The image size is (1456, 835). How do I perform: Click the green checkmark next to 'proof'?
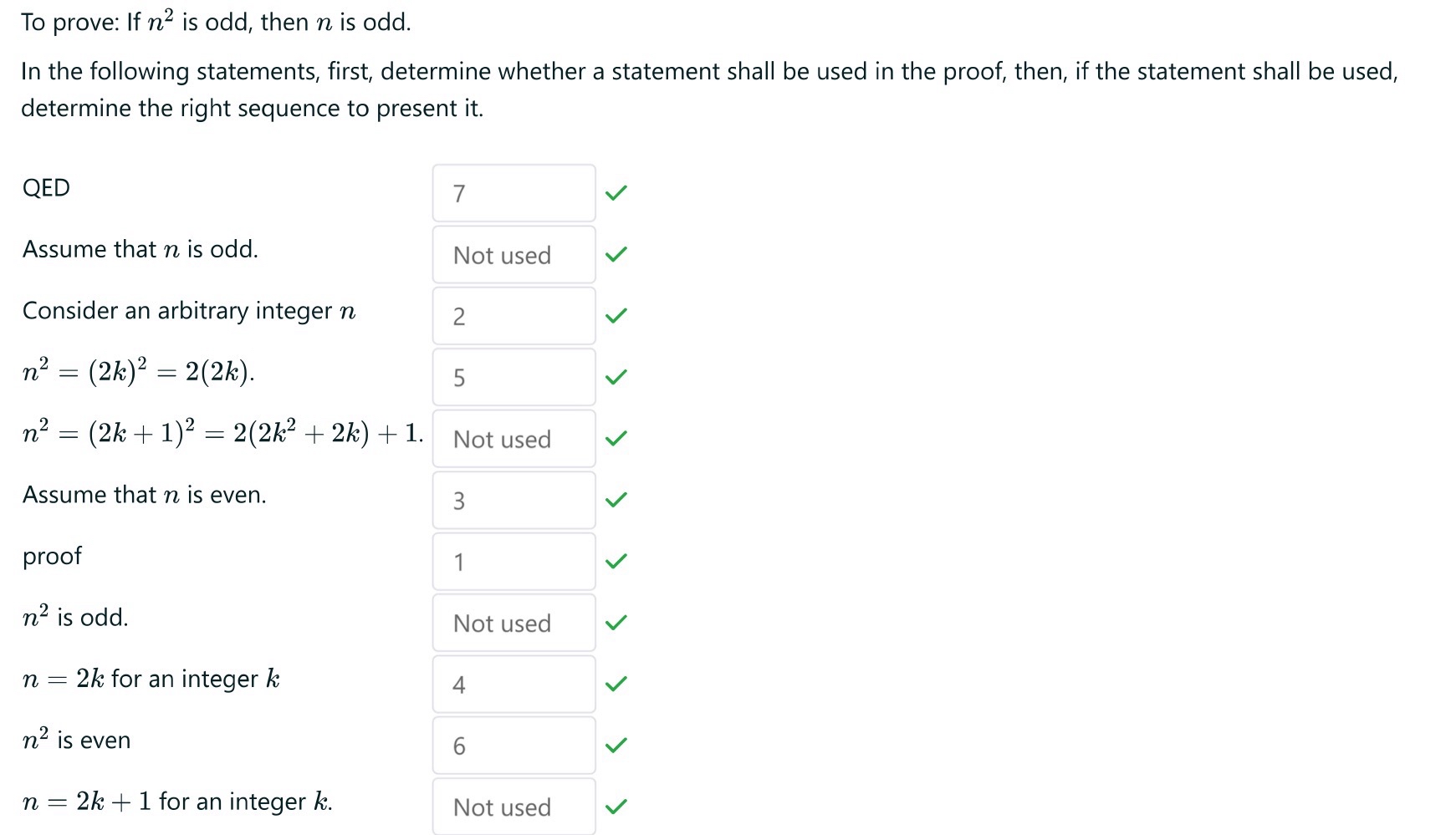pyautogui.click(x=617, y=561)
